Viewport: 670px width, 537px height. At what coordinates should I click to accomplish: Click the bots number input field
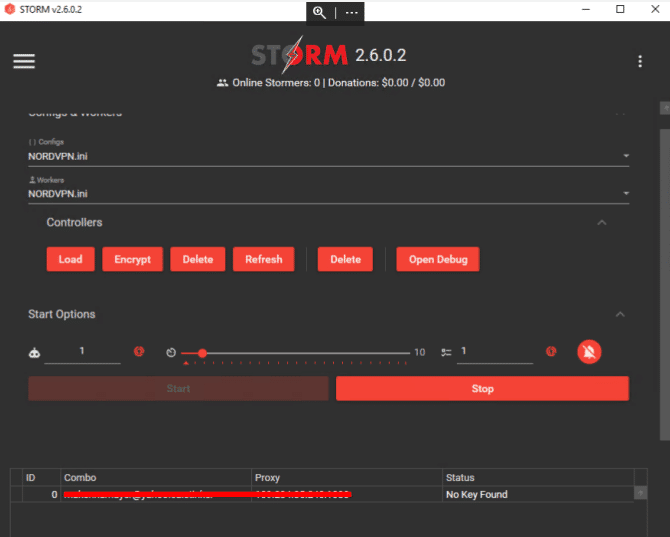82,352
